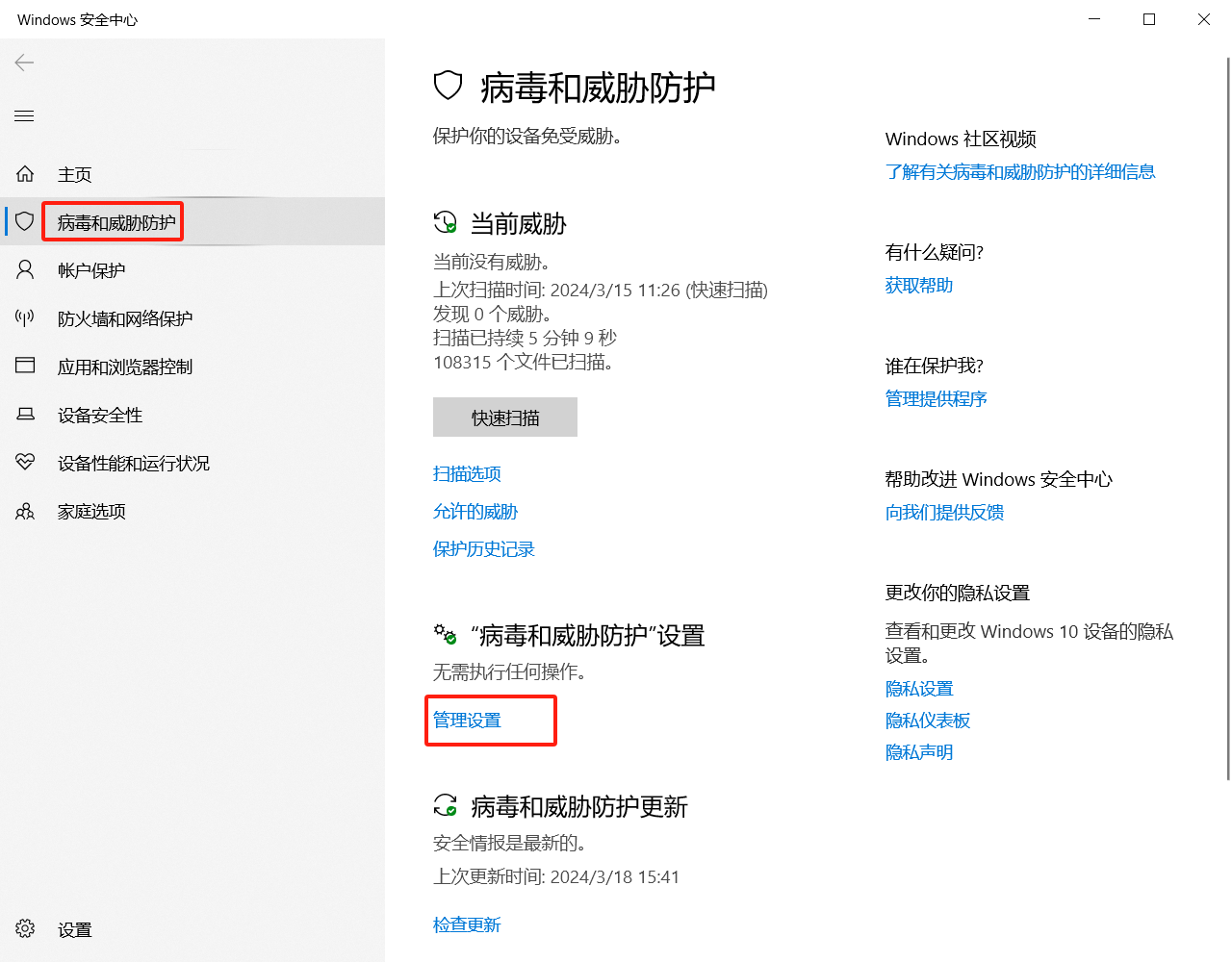Click 检查更新 link

tap(467, 924)
